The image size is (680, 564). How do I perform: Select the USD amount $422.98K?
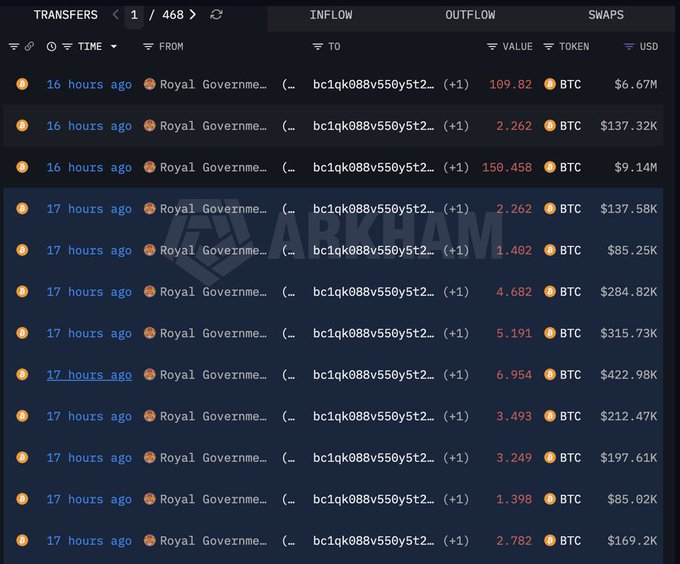tap(628, 375)
